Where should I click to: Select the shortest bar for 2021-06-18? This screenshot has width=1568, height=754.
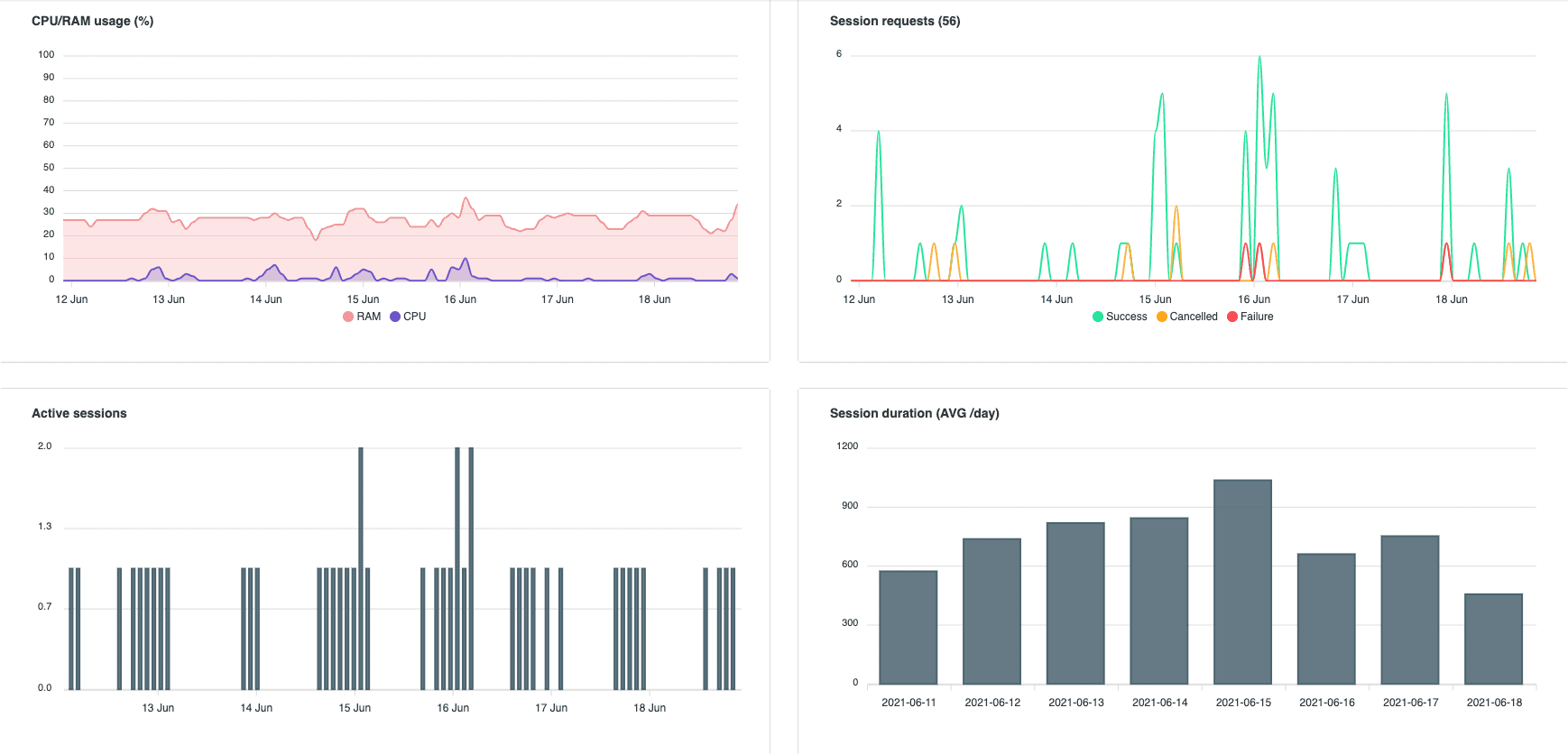pyautogui.click(x=1494, y=639)
